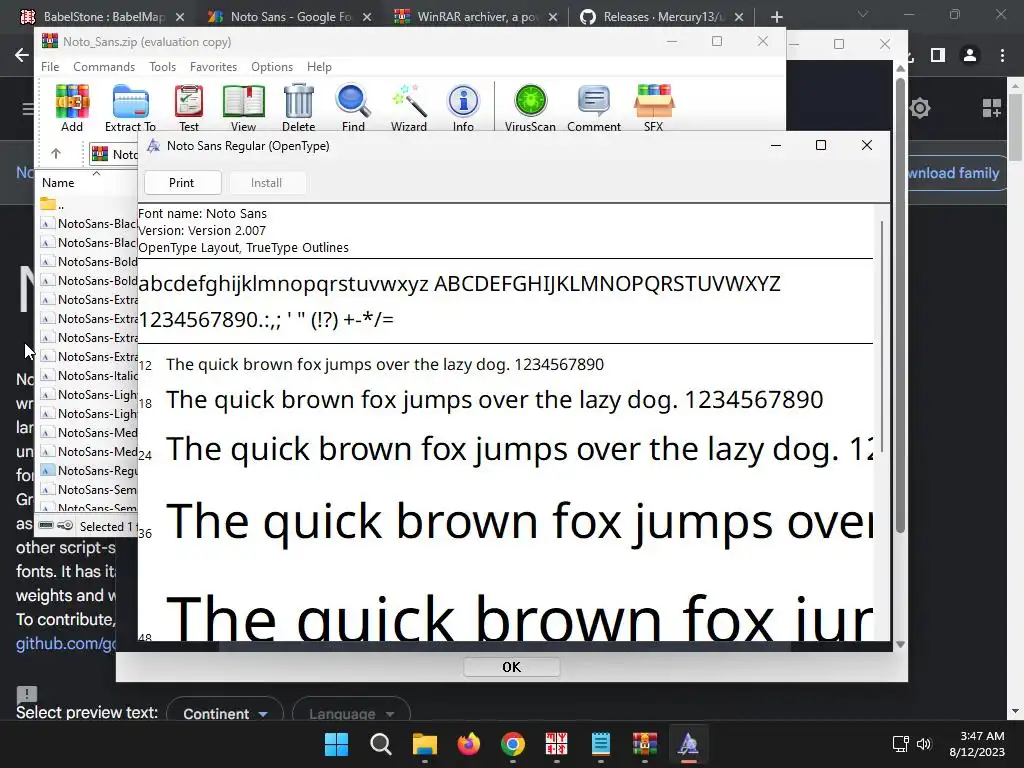Open File Explorer from the taskbar
Screen dimensions: 1024x768
(x=424, y=744)
